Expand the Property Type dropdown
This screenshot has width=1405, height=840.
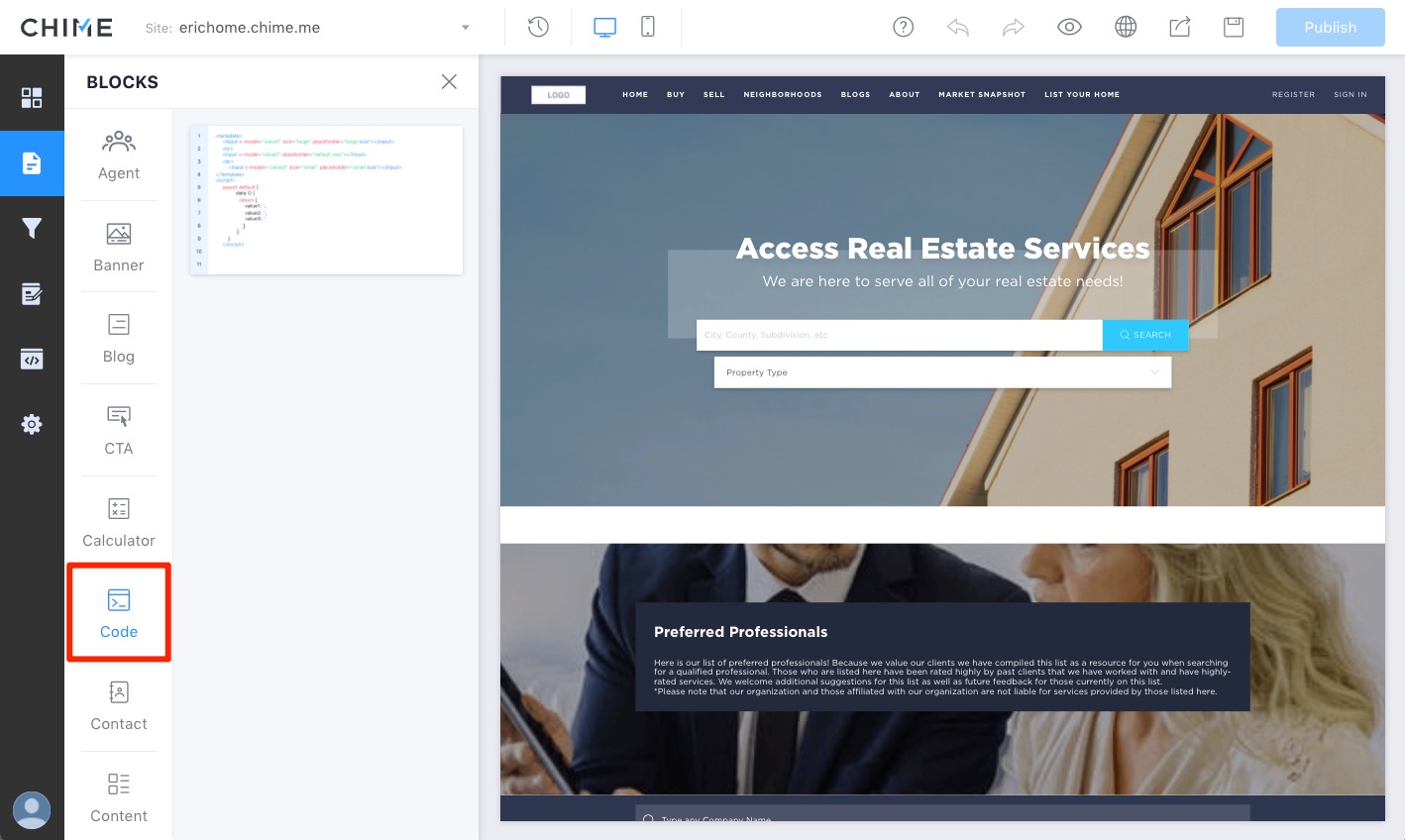tap(942, 372)
